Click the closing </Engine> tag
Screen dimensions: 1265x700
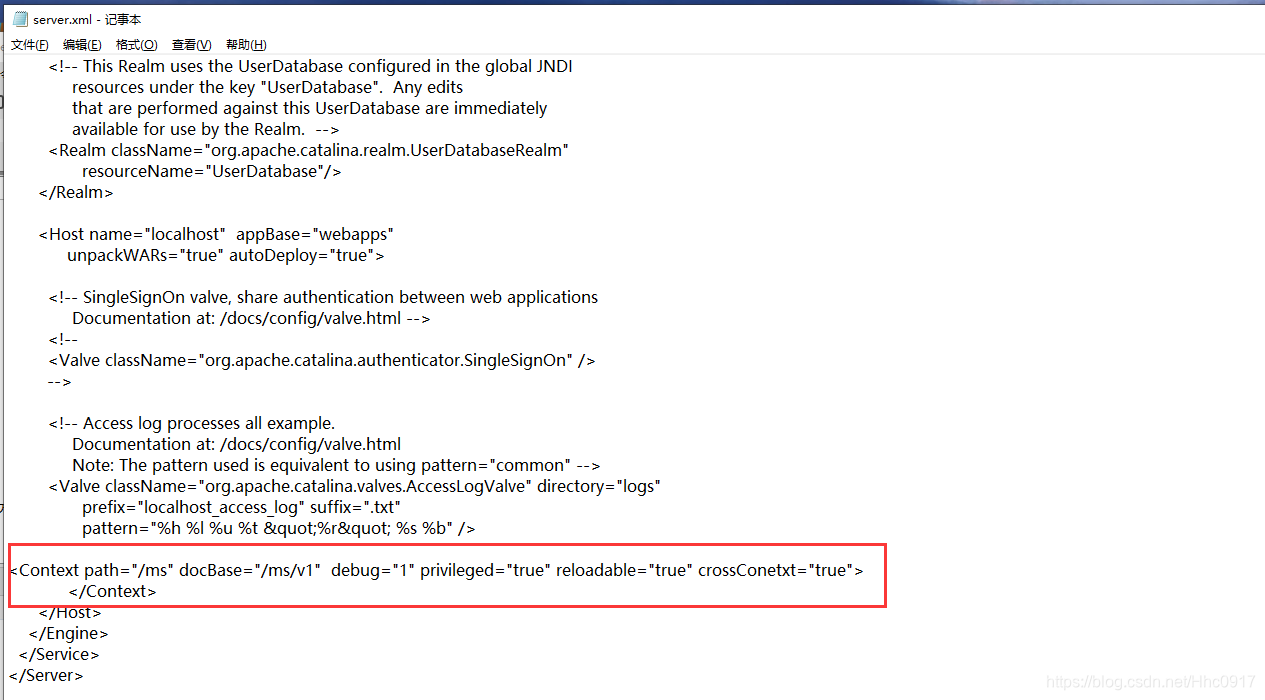pyautogui.click(x=68, y=633)
